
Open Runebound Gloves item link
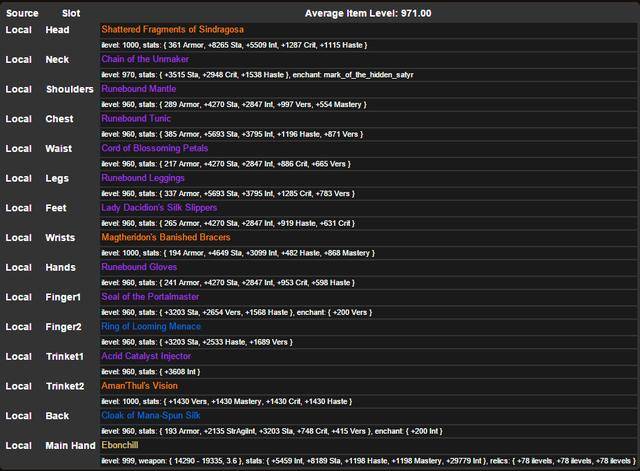click(x=139, y=267)
